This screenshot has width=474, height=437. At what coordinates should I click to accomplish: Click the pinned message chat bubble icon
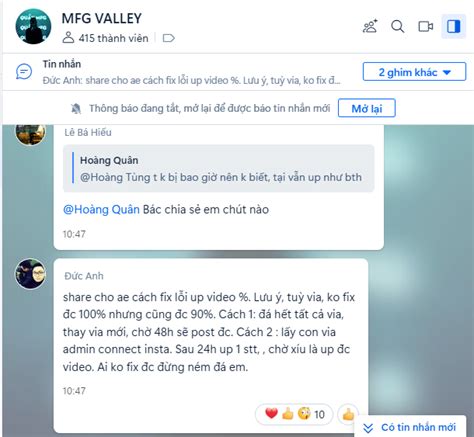pyautogui.click(x=24, y=72)
